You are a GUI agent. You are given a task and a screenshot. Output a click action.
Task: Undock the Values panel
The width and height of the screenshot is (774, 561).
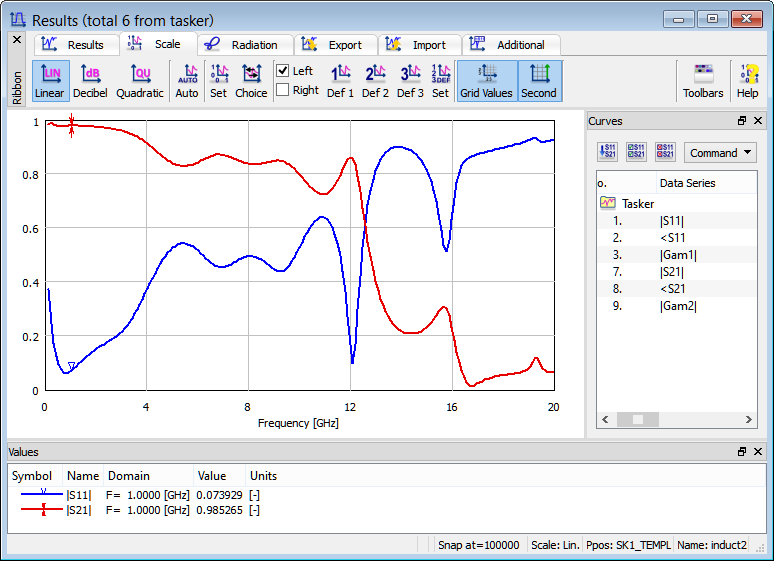742,452
